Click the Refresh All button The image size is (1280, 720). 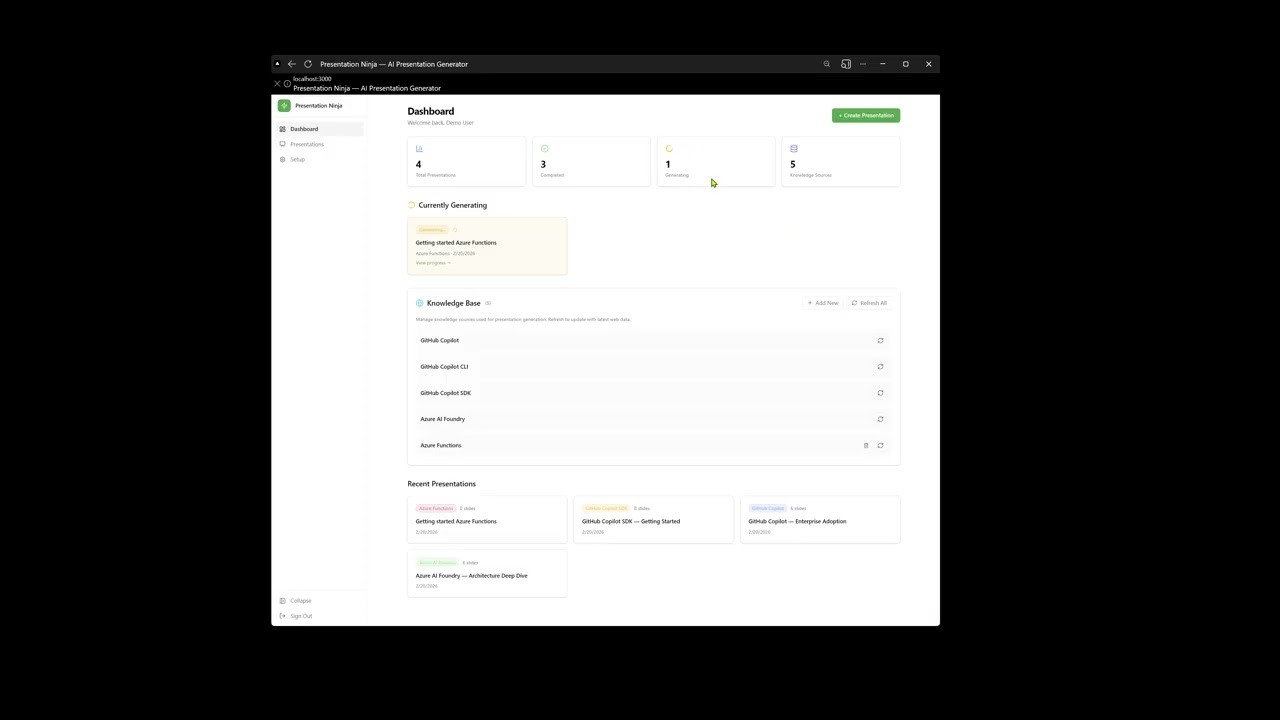869,303
